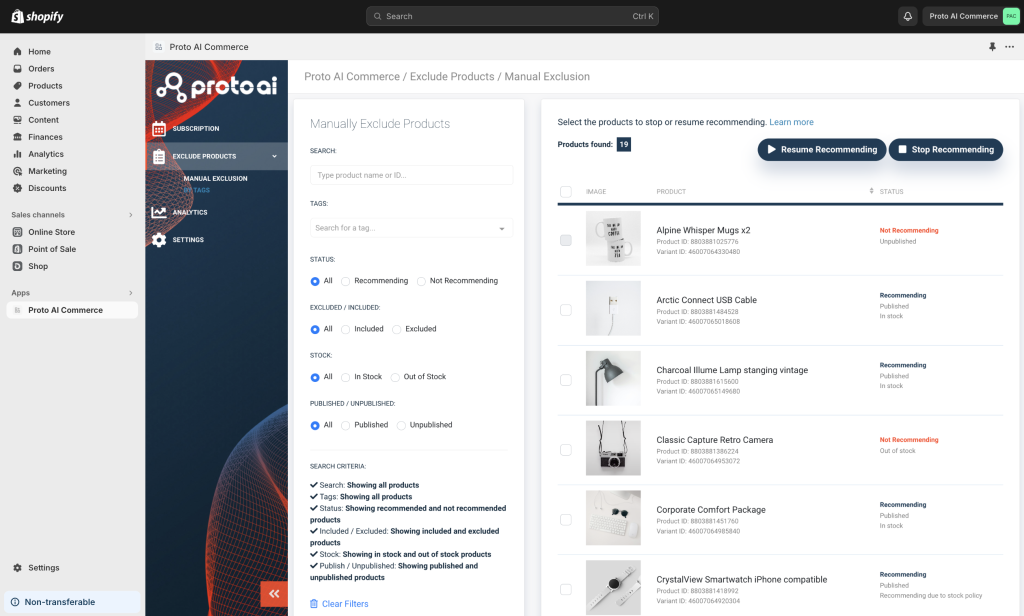Open the AI Tags page

[x=196, y=190]
